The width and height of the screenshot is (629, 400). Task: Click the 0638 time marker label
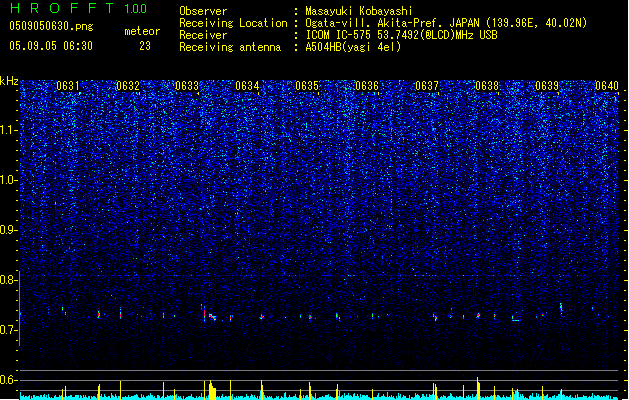487,86
